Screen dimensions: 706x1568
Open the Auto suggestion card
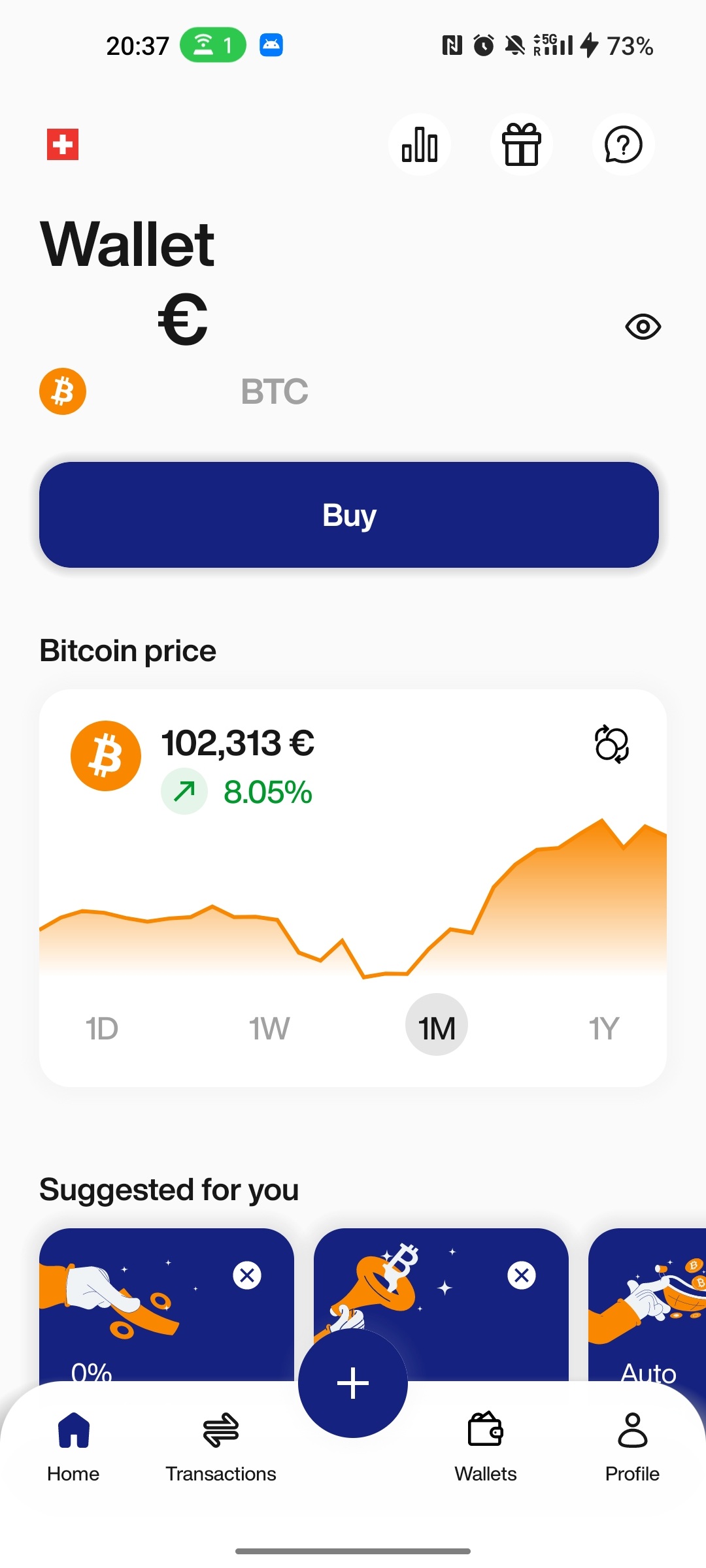(647, 1307)
